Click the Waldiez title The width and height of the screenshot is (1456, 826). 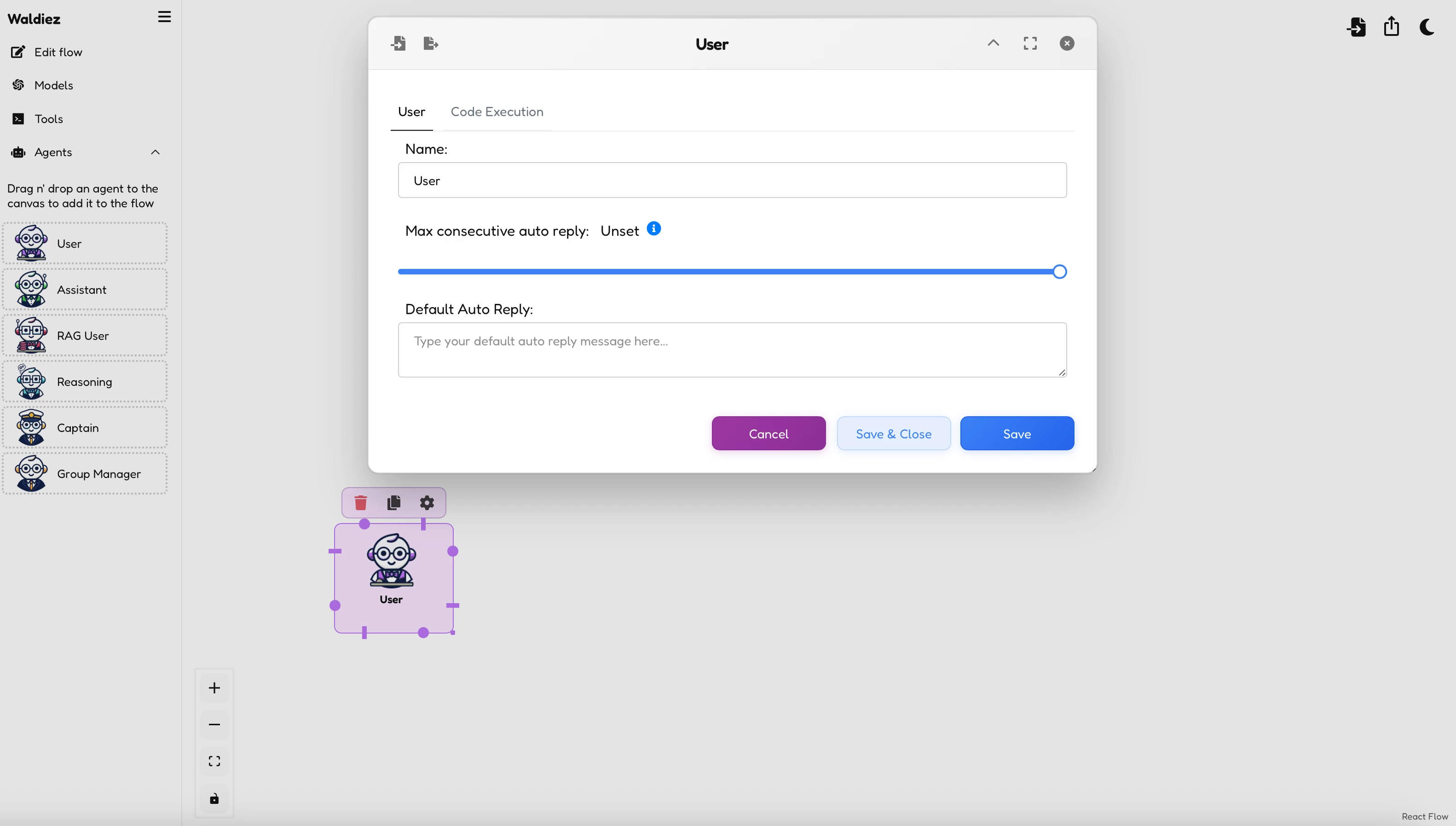coord(34,19)
